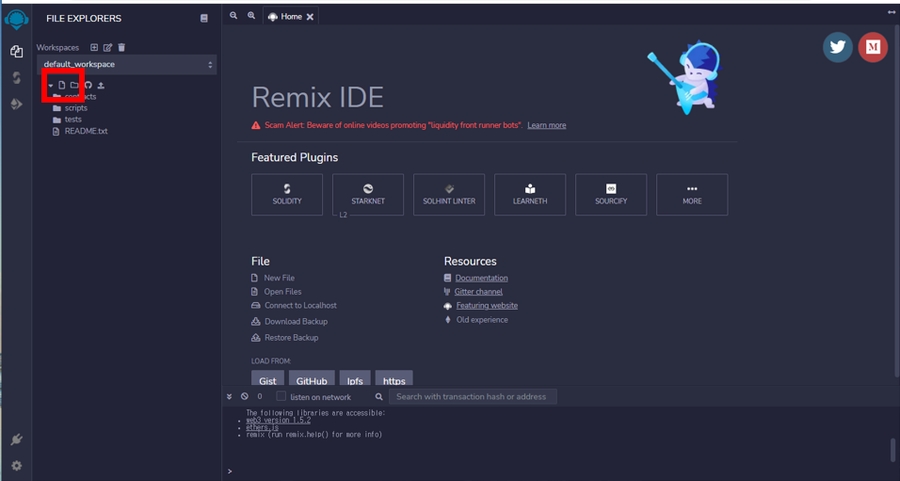Open the Plugin Manager plug icon
900x481 pixels.
[16, 440]
